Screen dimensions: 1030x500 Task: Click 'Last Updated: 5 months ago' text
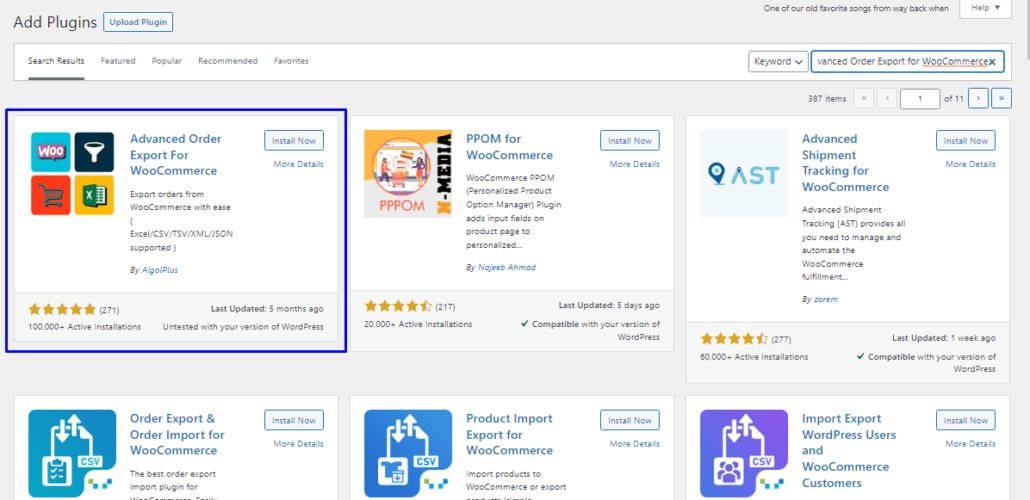point(267,309)
